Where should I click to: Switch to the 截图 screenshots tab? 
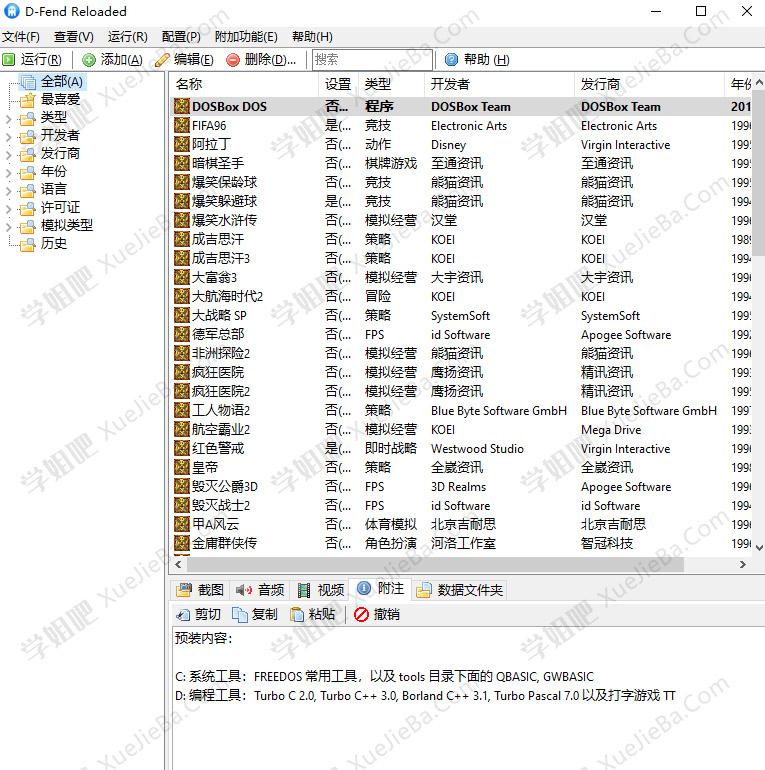tap(200, 590)
